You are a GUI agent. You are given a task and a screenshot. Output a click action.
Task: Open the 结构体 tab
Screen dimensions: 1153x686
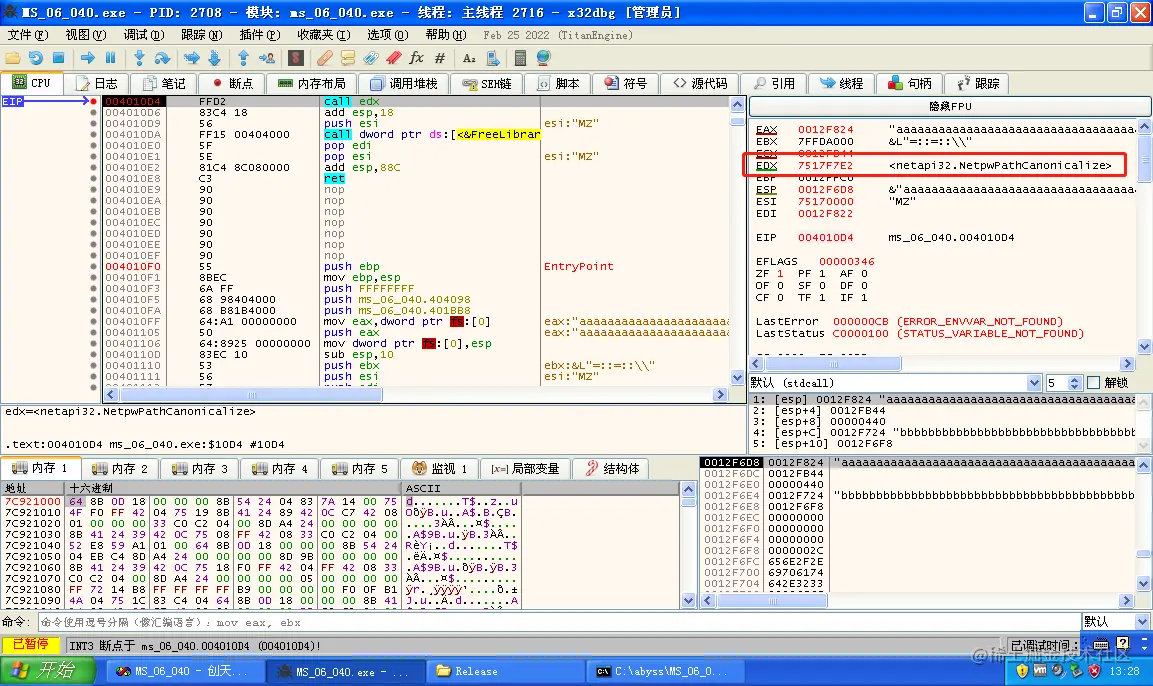pos(613,468)
